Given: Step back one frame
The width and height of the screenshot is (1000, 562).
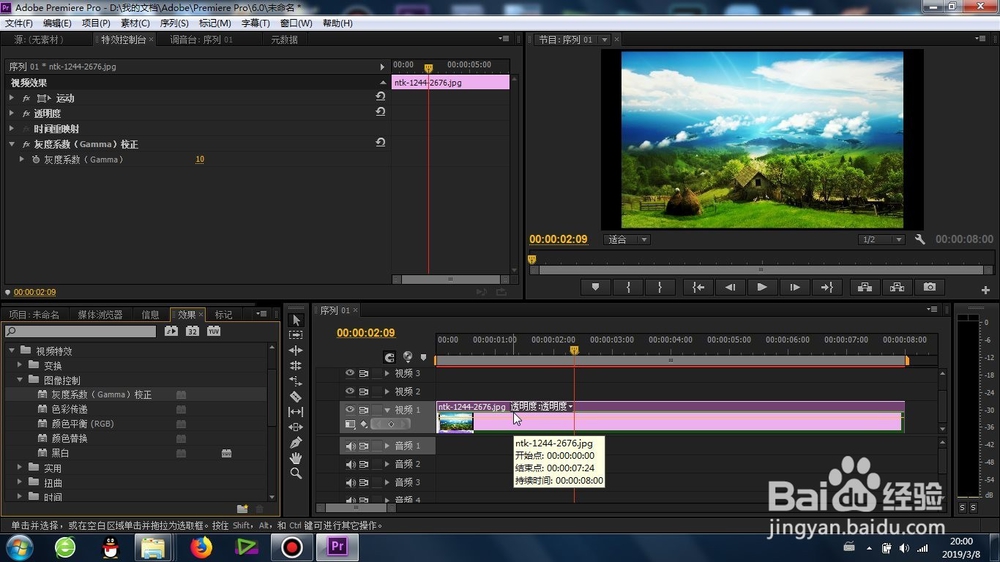Looking at the screenshot, I should coord(730,288).
